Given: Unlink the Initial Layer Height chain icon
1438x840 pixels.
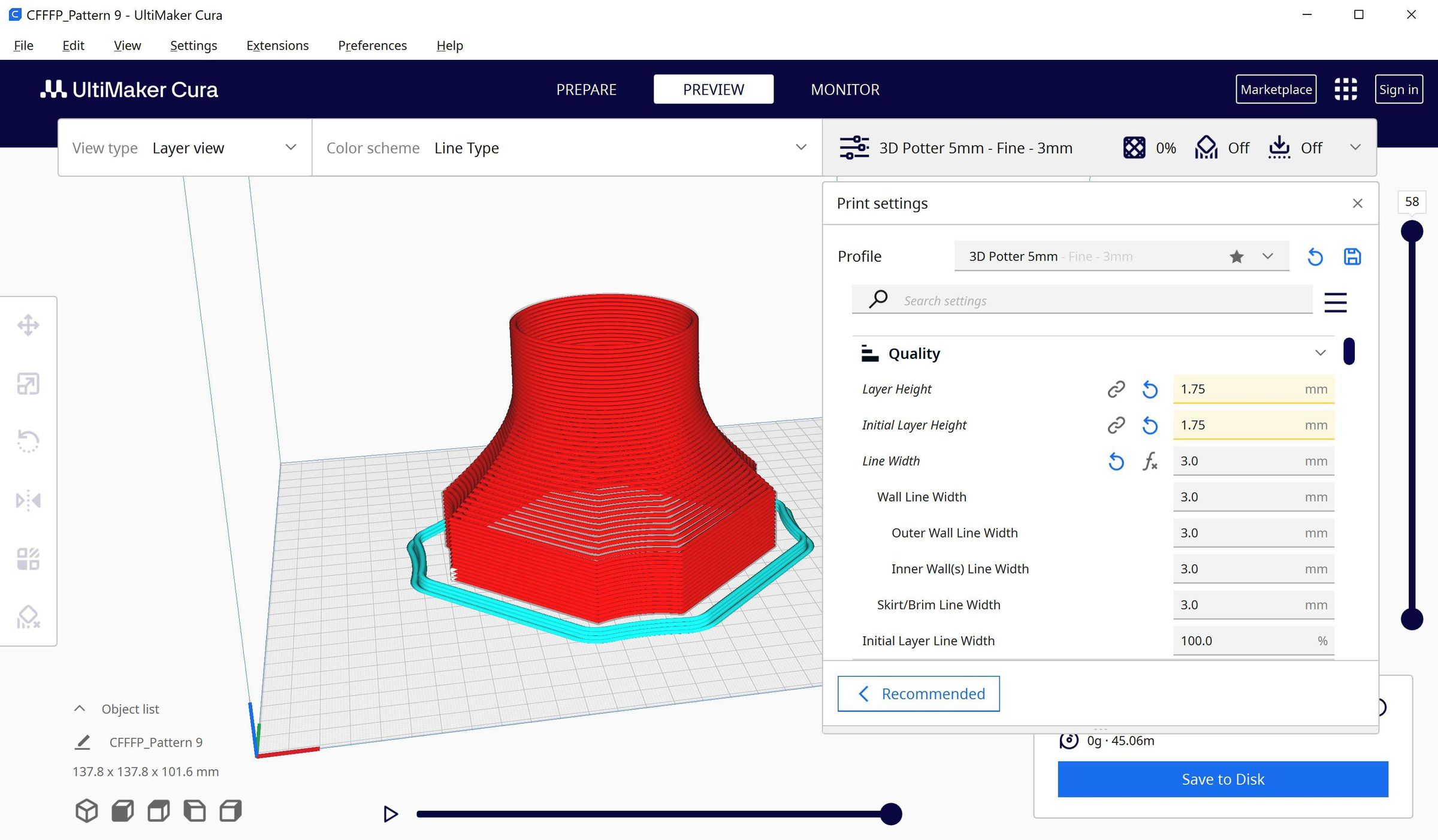Looking at the screenshot, I should pos(1115,425).
